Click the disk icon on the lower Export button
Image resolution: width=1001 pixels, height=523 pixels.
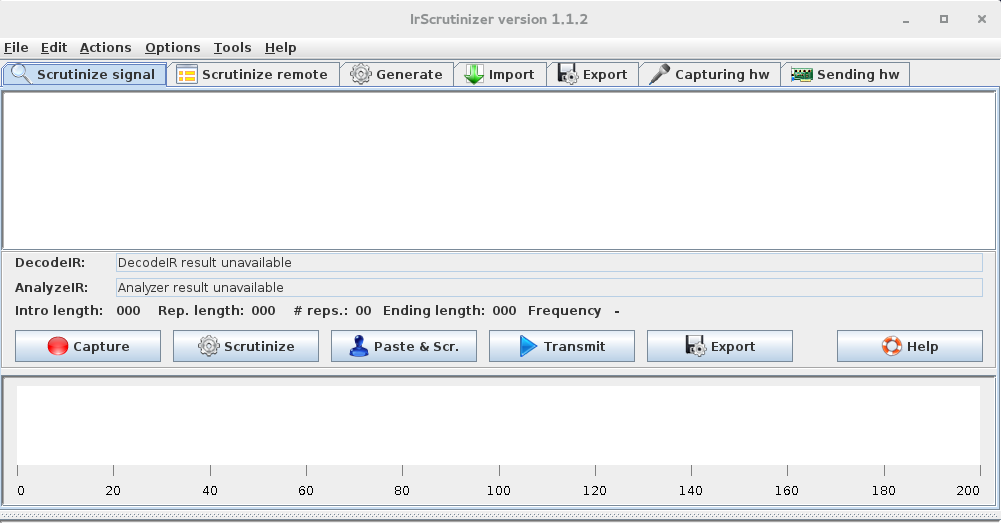[696, 346]
